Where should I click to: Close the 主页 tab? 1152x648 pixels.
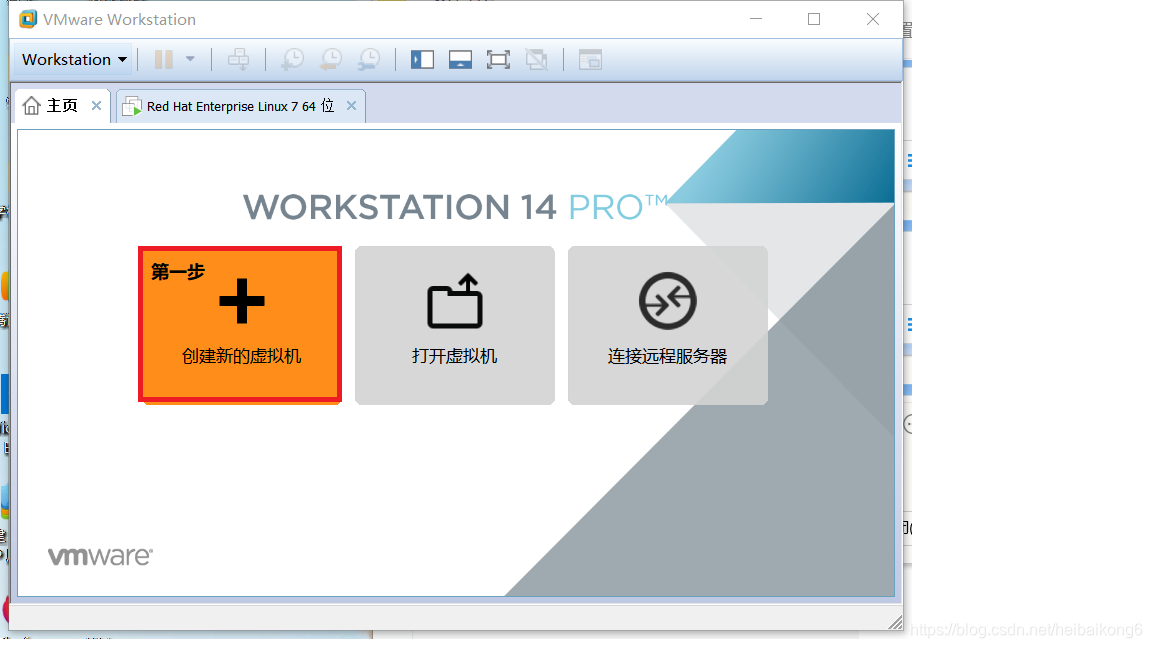tap(96, 106)
